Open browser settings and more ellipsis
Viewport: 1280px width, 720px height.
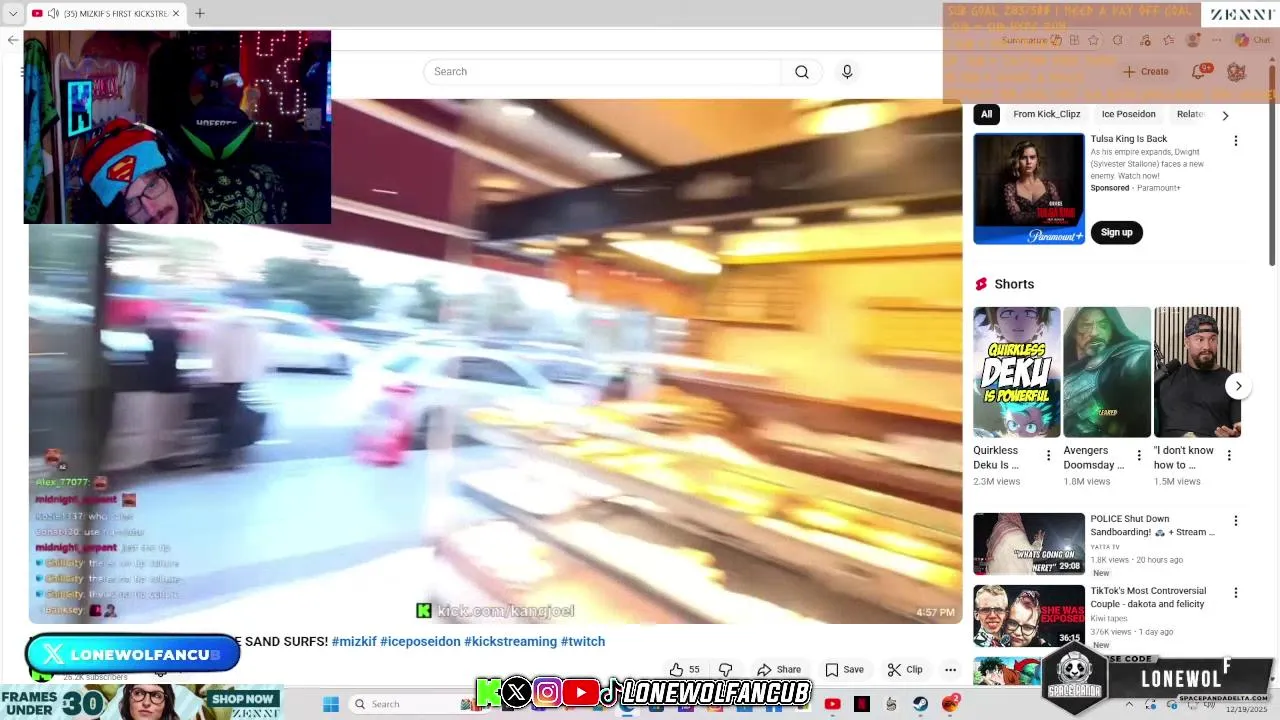coord(1216,40)
